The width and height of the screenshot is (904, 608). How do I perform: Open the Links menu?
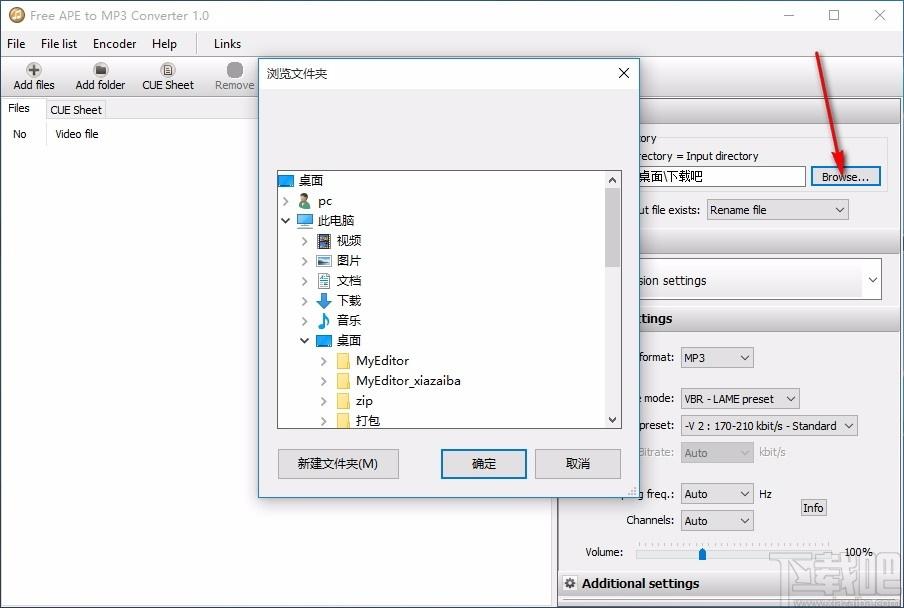[x=227, y=44]
